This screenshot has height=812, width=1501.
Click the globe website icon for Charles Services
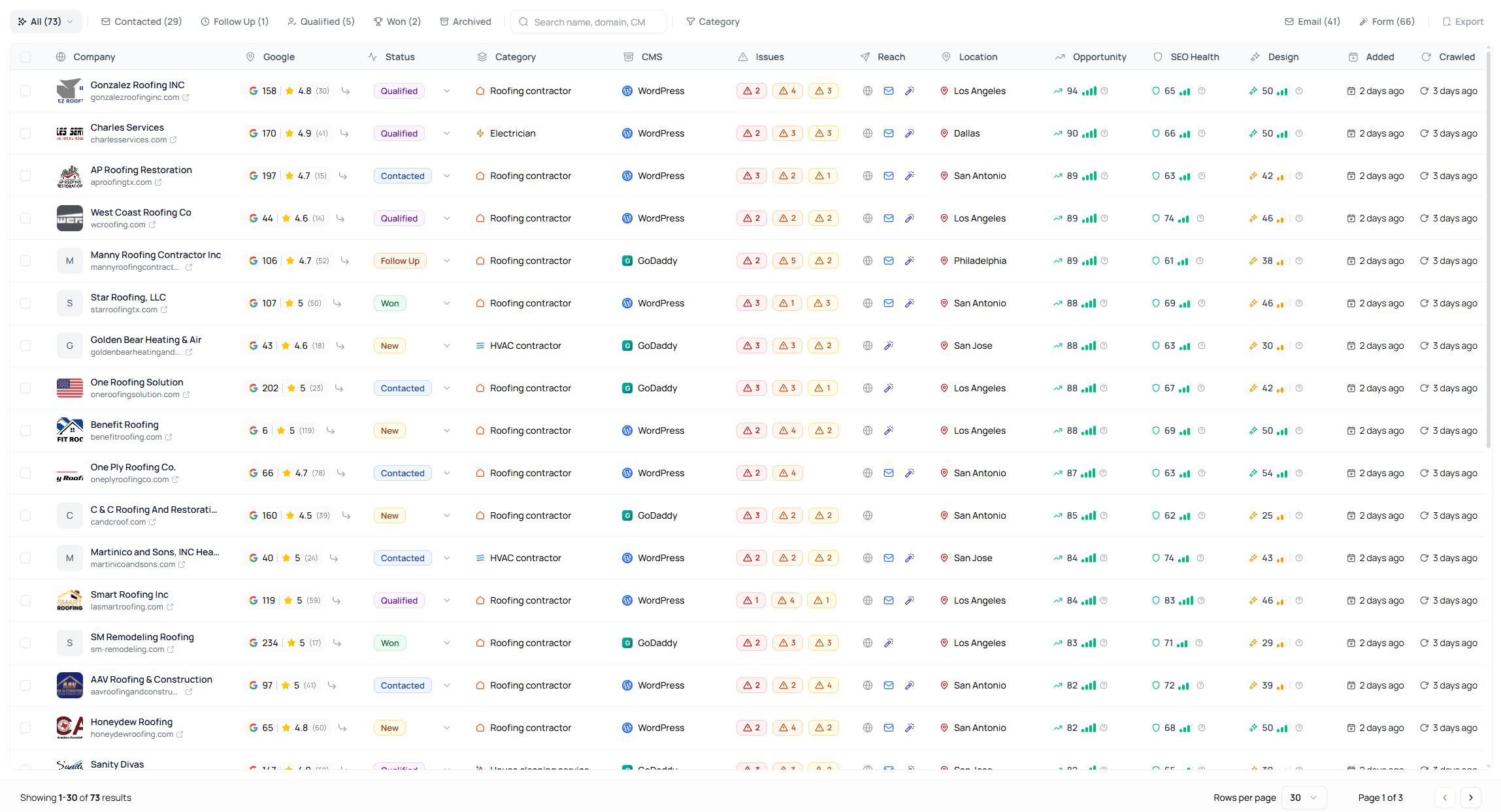(868, 133)
